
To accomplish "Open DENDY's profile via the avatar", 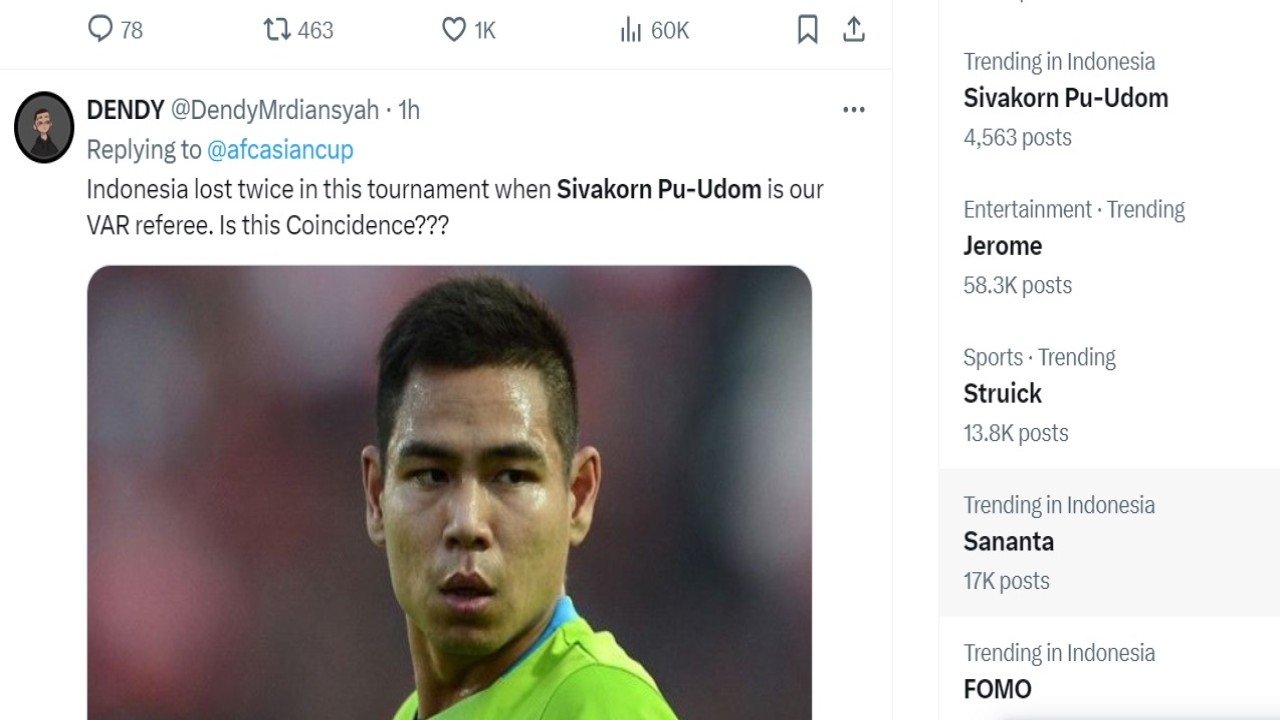I will click(x=44, y=128).
